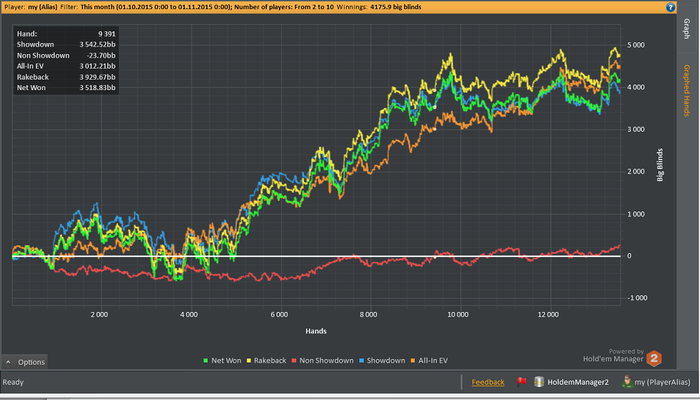Screen dimensions: 700x400
Task: Click the Non Showdown value -23.70bb
Action: [101, 55]
